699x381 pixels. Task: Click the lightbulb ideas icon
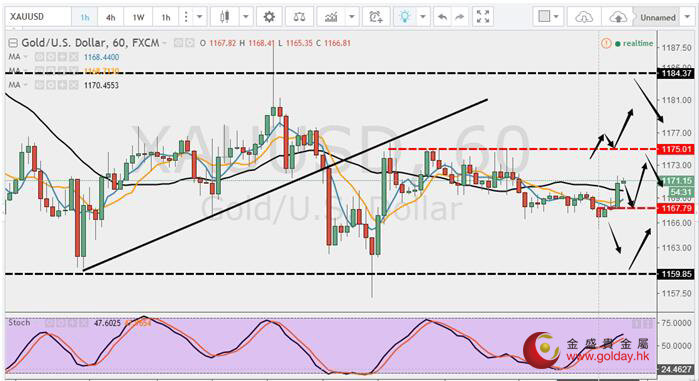(x=405, y=17)
